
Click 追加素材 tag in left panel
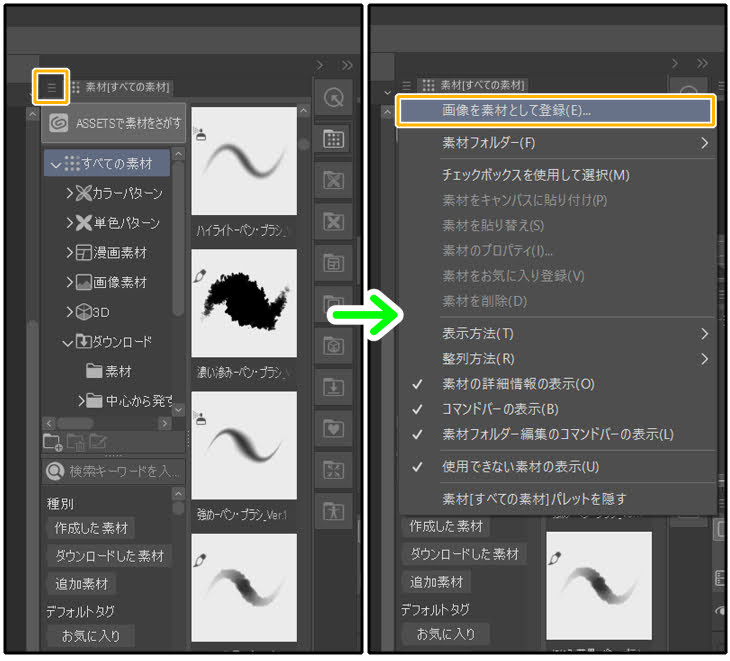[x=81, y=584]
